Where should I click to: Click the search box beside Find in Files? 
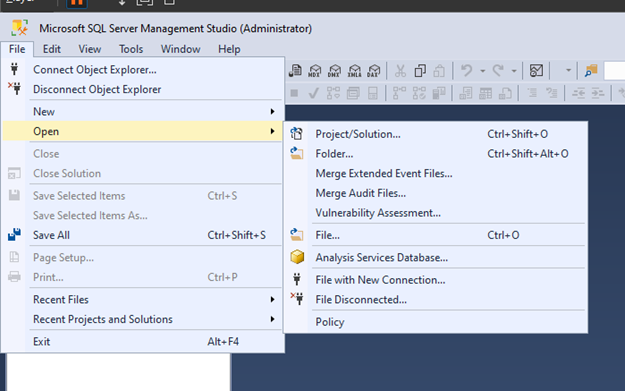(615, 71)
